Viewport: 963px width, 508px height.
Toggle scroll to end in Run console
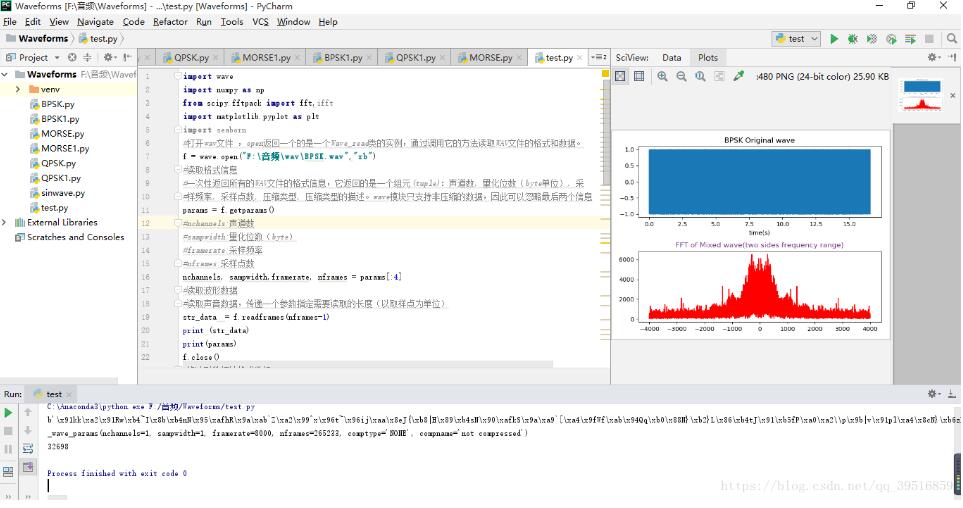28,467
